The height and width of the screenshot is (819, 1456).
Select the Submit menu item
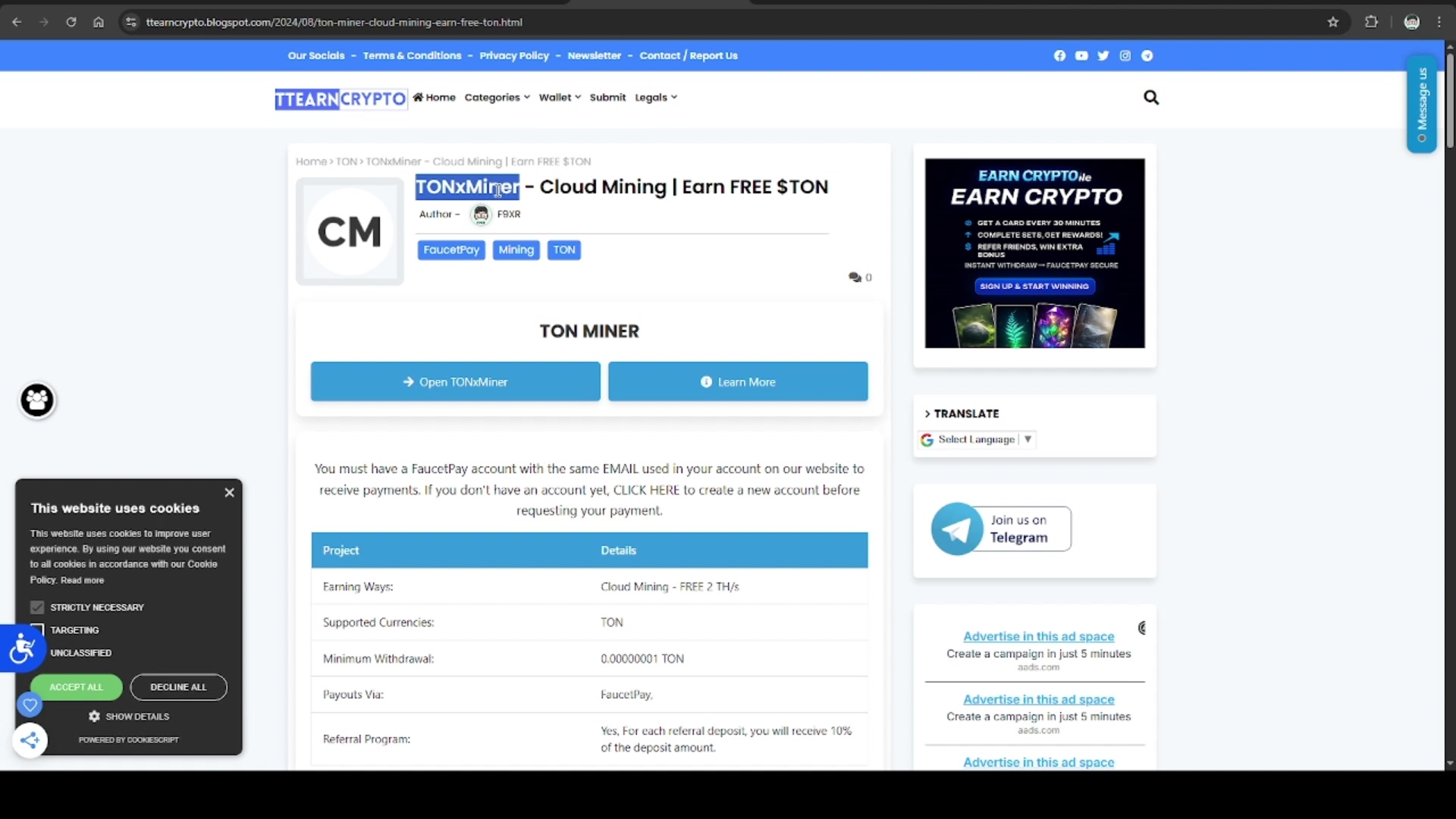point(607,97)
